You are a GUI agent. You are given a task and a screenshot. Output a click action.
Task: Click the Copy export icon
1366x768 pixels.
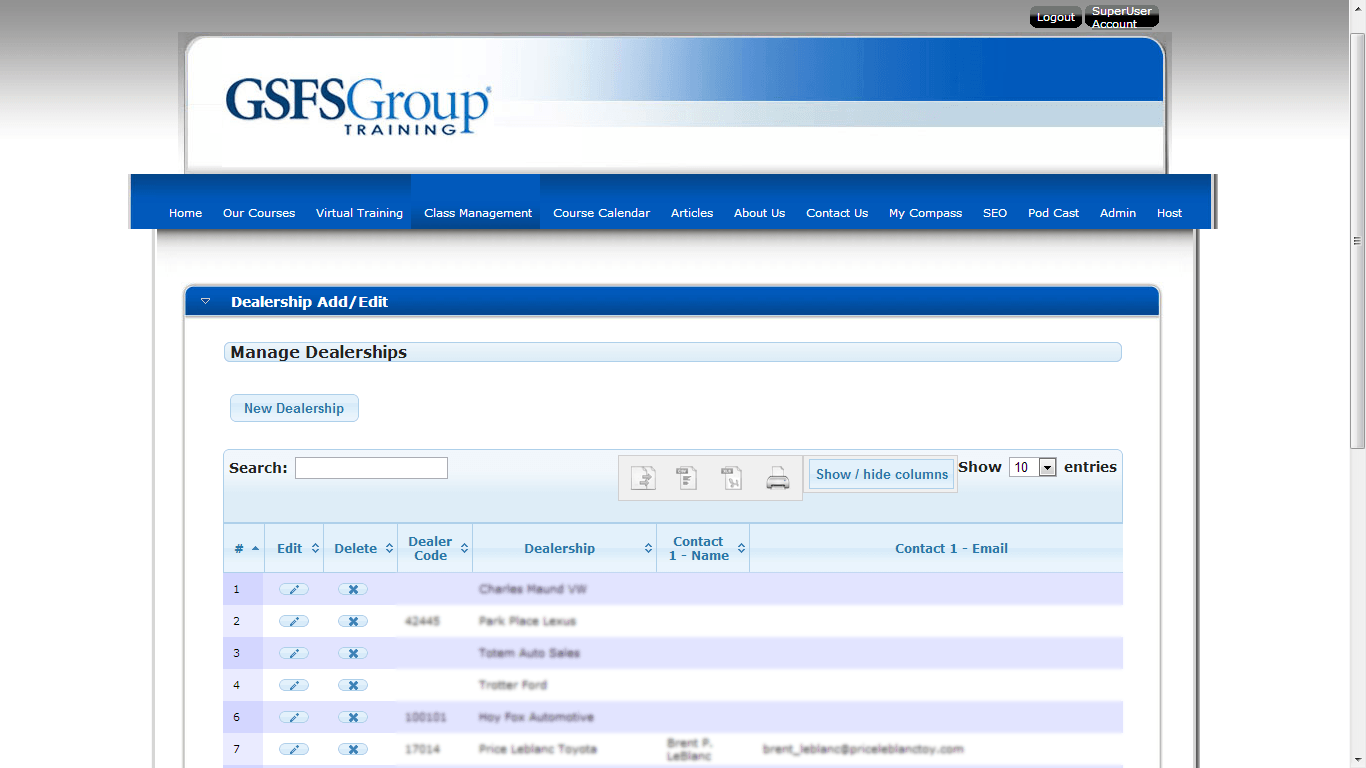click(x=643, y=478)
